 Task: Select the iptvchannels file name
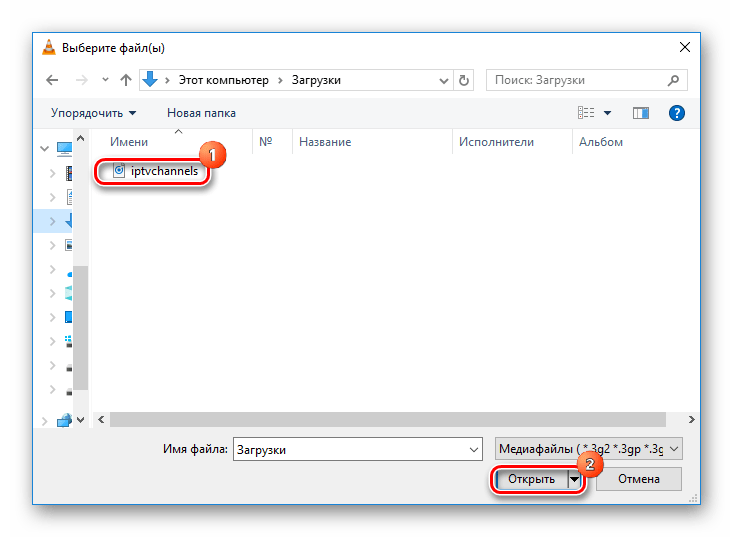[164, 171]
